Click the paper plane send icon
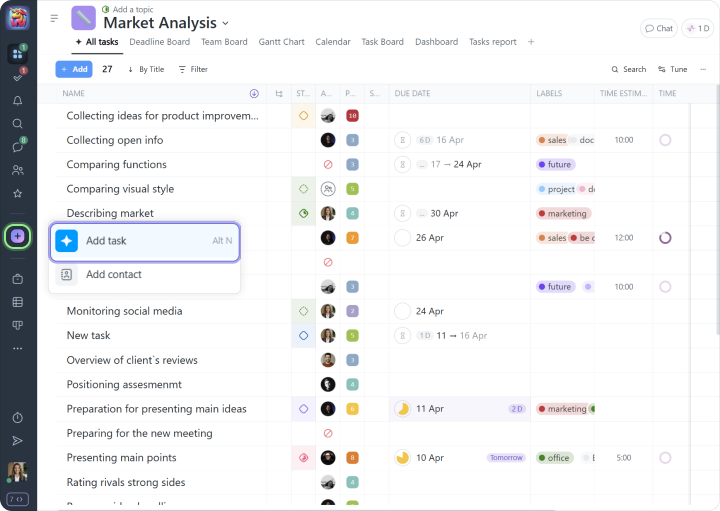This screenshot has width=720, height=511. tap(17, 440)
